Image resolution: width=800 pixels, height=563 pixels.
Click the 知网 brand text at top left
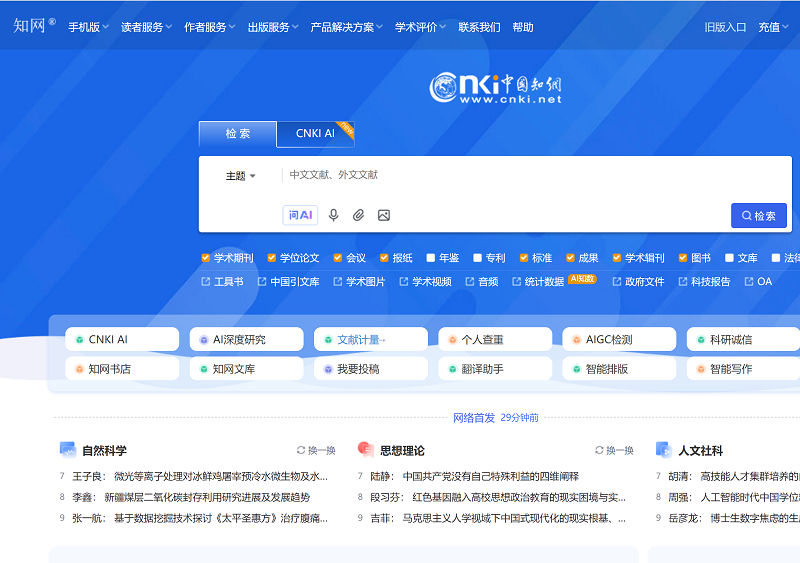pos(30,26)
